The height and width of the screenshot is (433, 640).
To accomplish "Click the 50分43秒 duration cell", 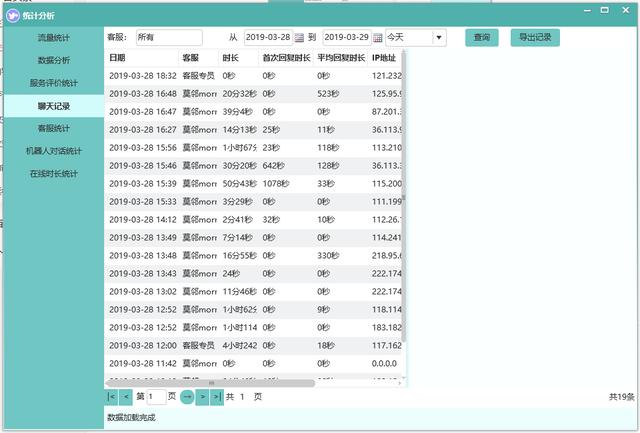I will click(239, 184).
